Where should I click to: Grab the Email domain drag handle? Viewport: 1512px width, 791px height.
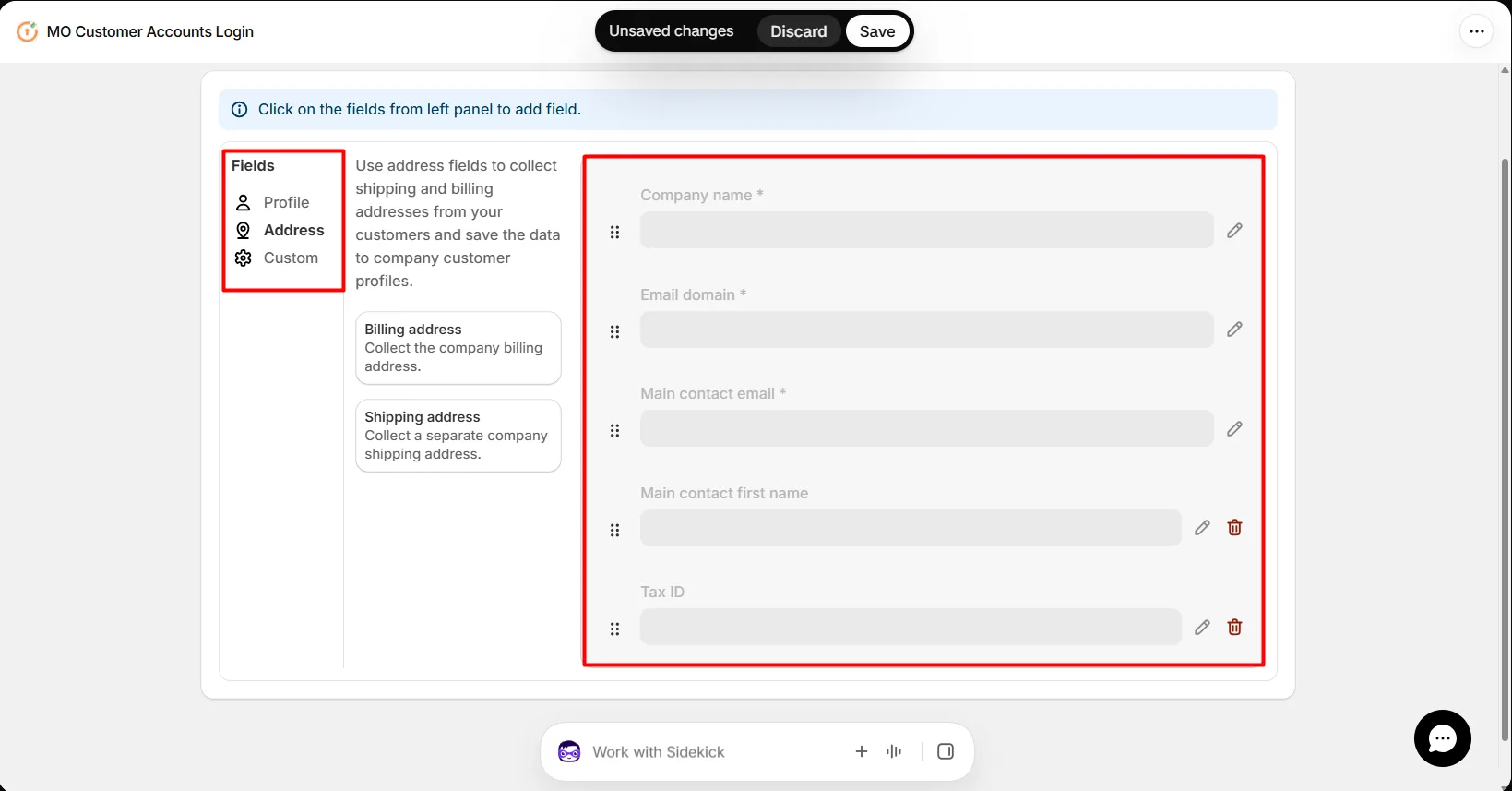[615, 332]
